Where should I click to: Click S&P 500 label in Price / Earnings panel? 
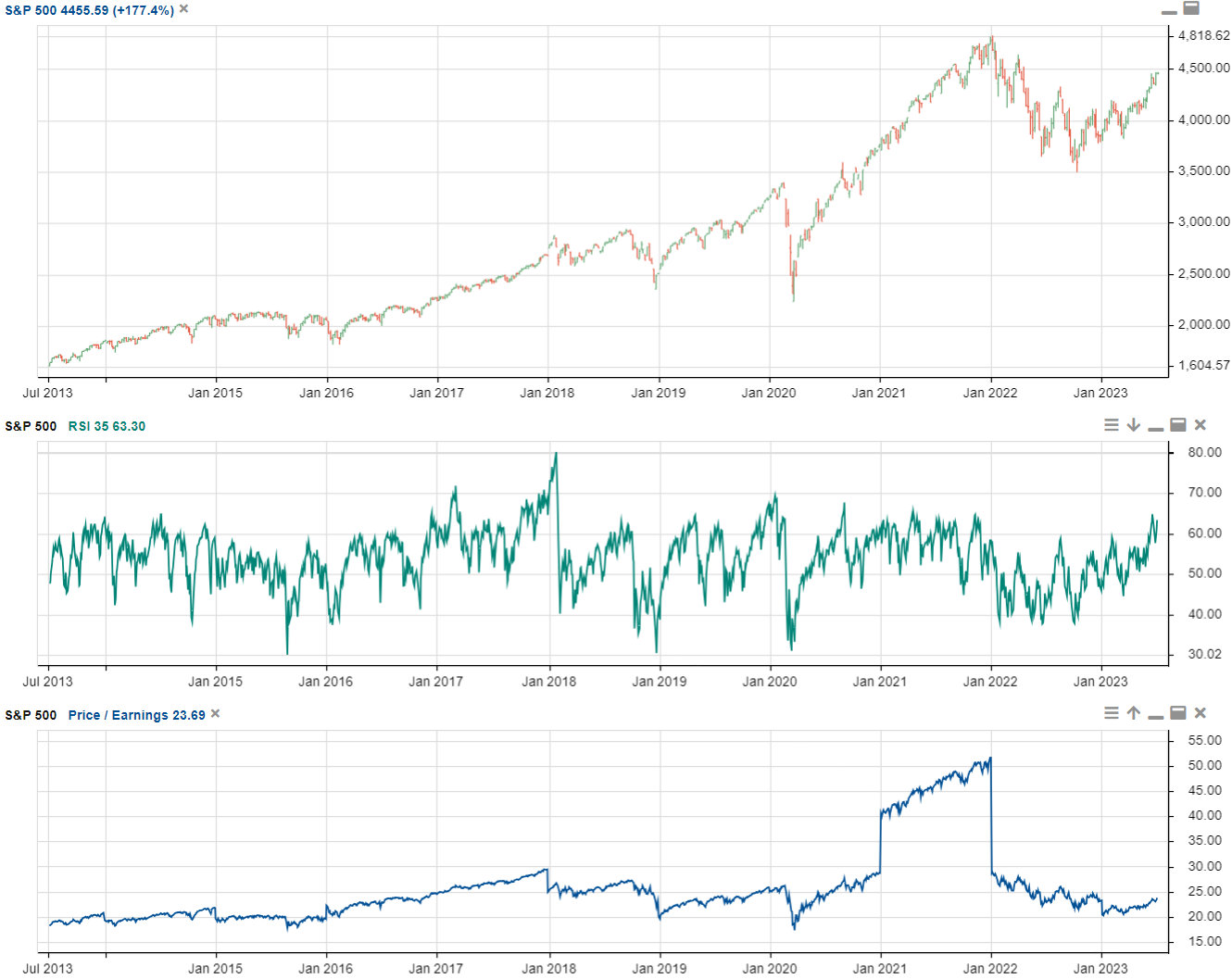point(31,715)
